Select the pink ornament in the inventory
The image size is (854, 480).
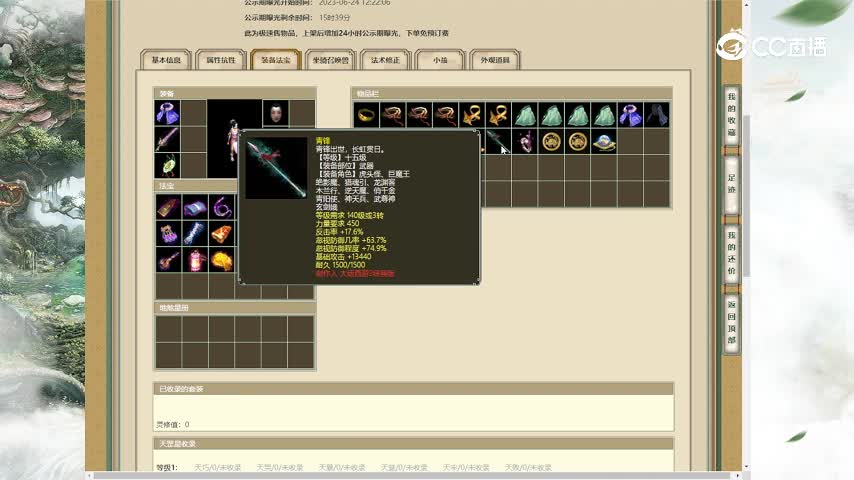point(525,142)
